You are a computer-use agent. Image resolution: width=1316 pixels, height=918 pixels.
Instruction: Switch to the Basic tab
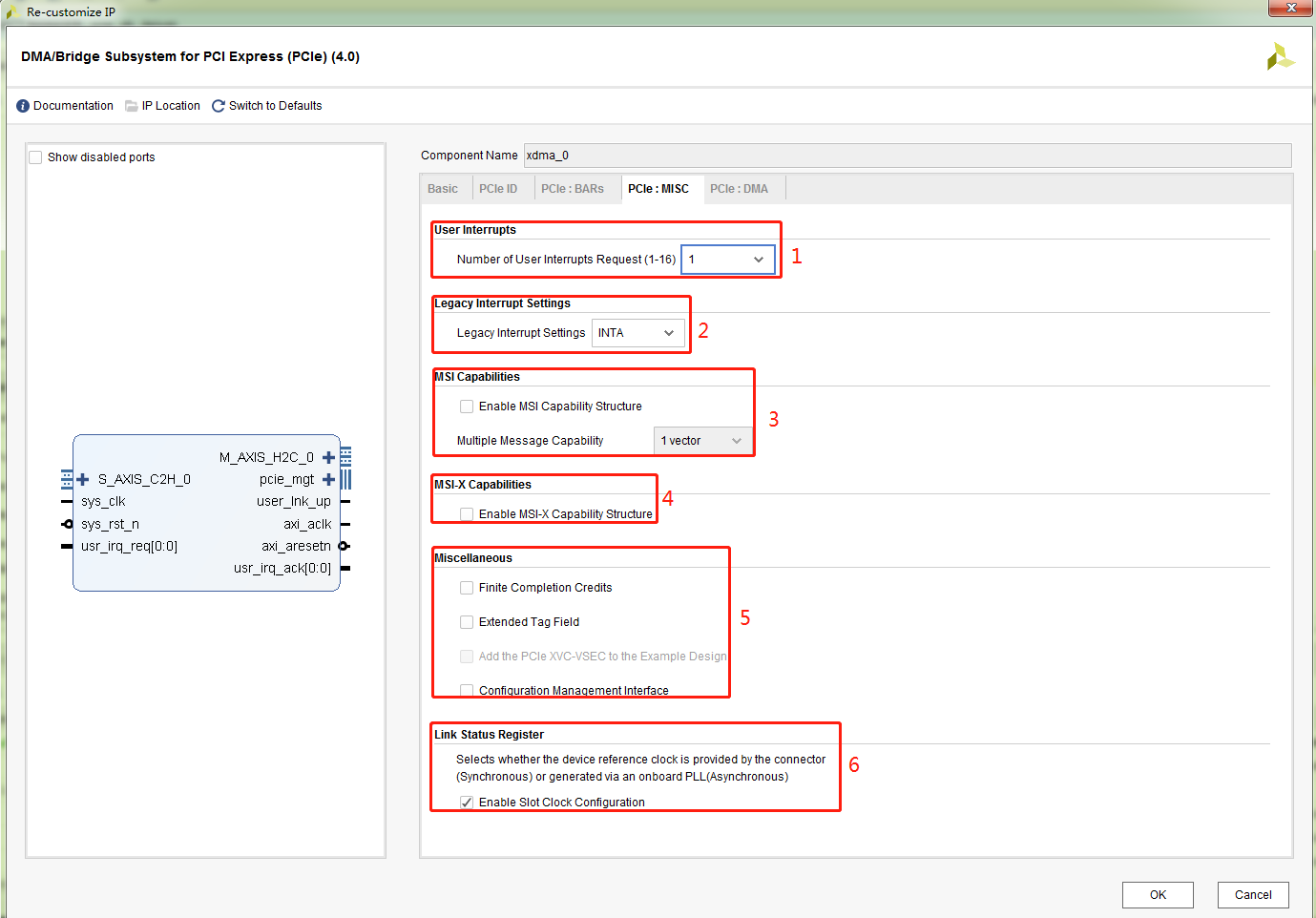click(x=443, y=189)
